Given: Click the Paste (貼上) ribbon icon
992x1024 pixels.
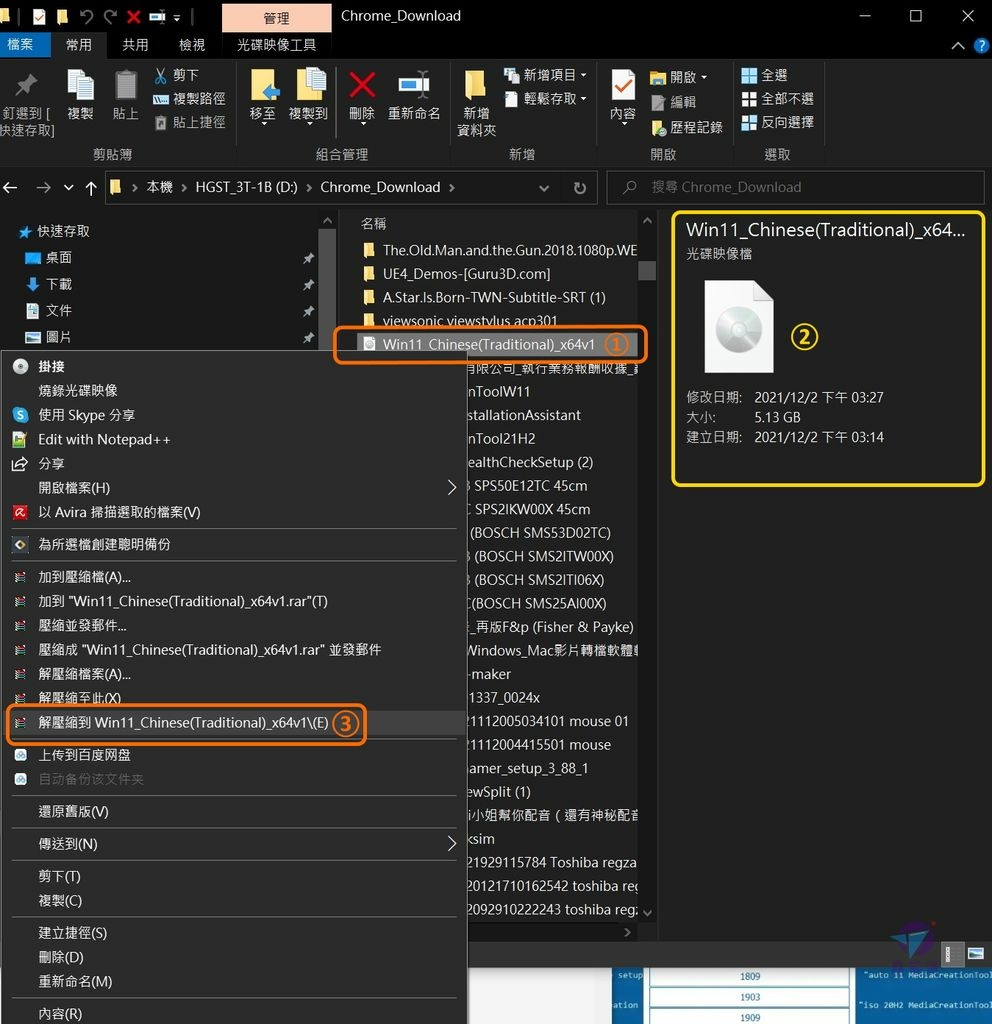Looking at the screenshot, I should 125,86.
